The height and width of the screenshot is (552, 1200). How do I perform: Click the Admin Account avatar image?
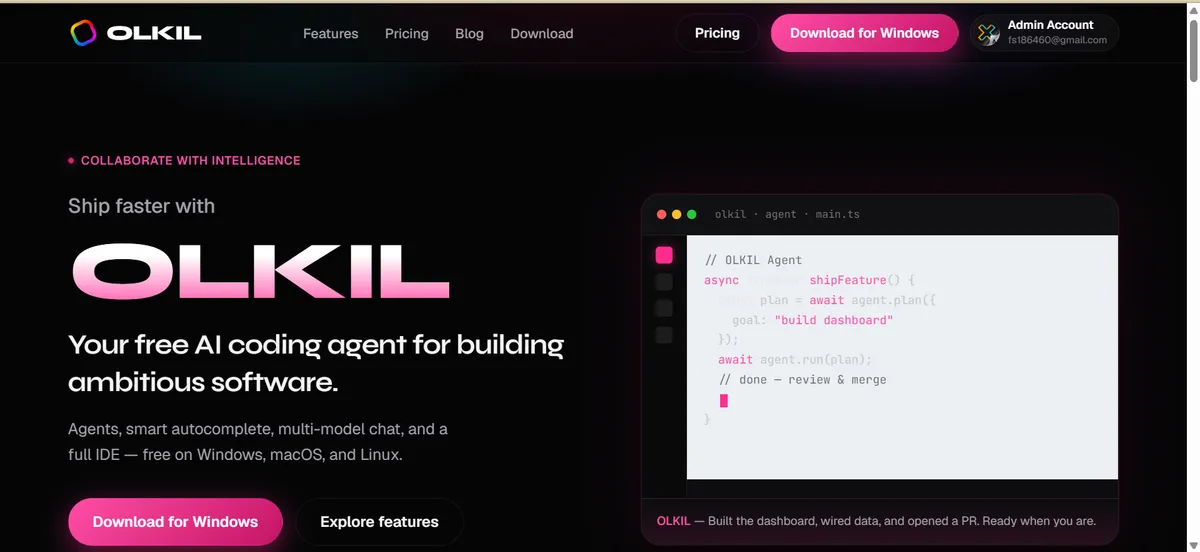[x=988, y=33]
